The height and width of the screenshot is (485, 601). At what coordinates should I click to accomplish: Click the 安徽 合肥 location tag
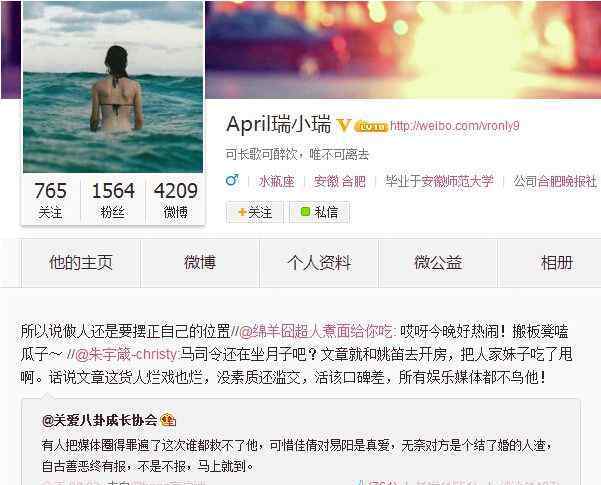pos(339,181)
